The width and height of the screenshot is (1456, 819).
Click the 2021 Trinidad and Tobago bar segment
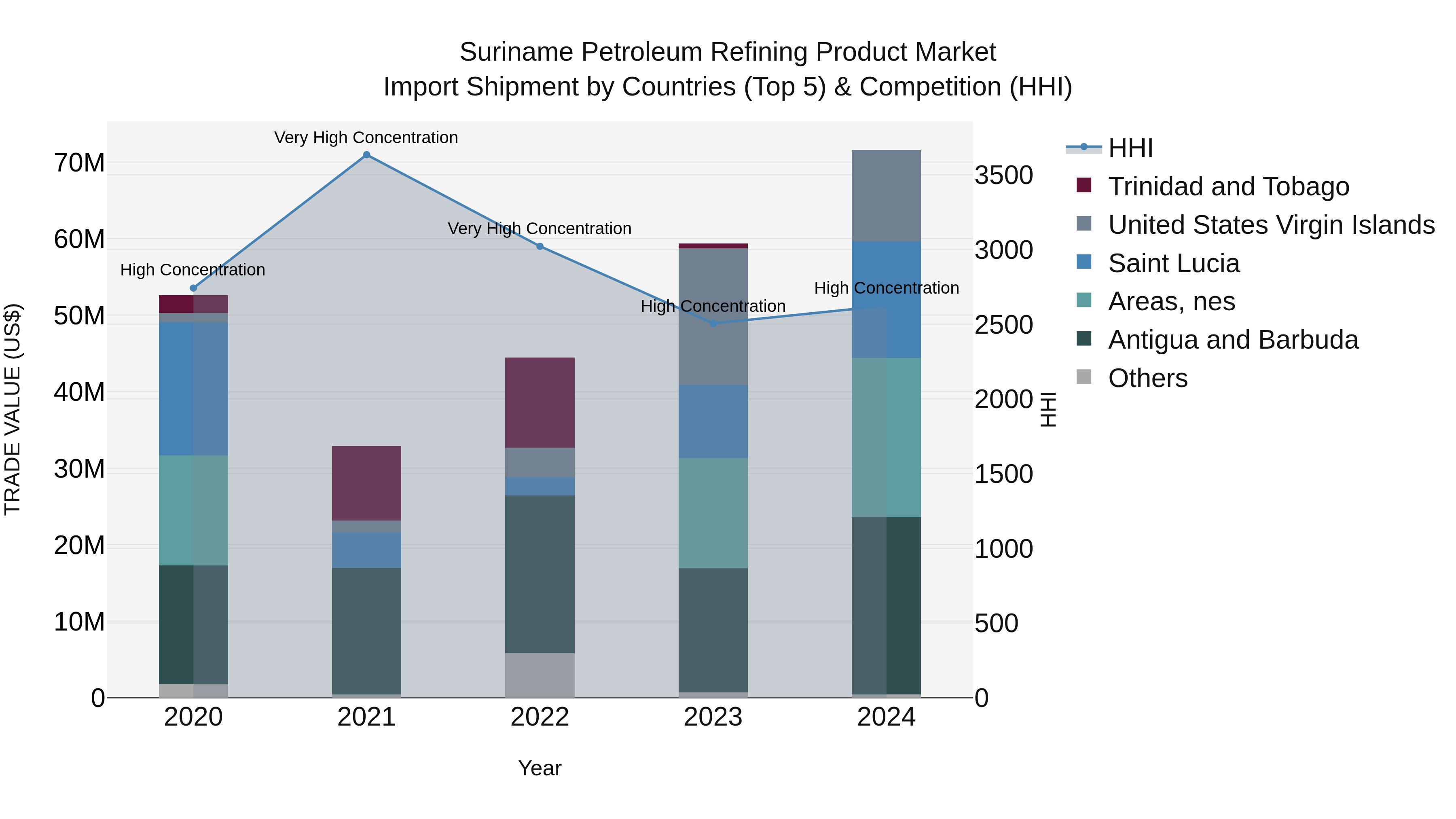click(366, 483)
